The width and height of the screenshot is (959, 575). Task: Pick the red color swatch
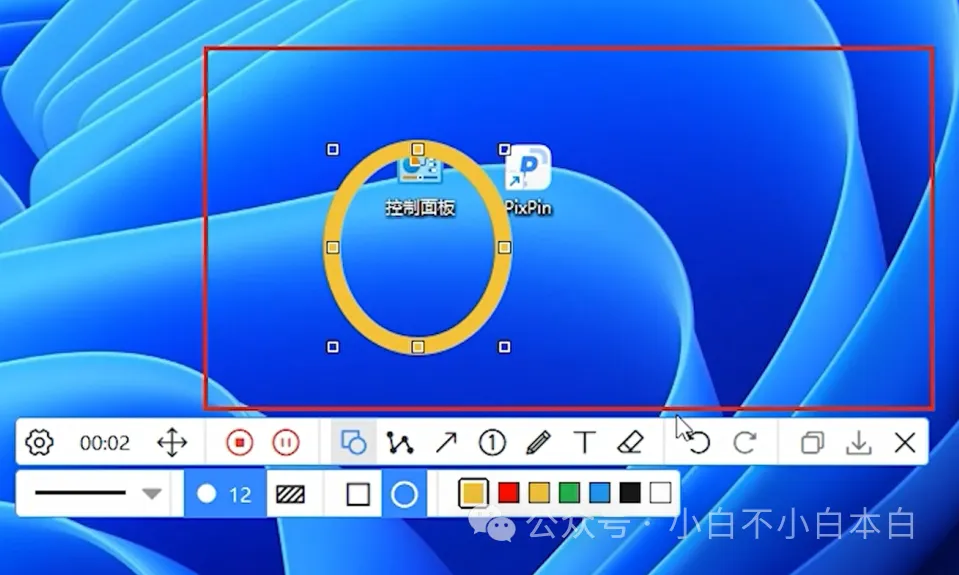pyautogui.click(x=508, y=493)
